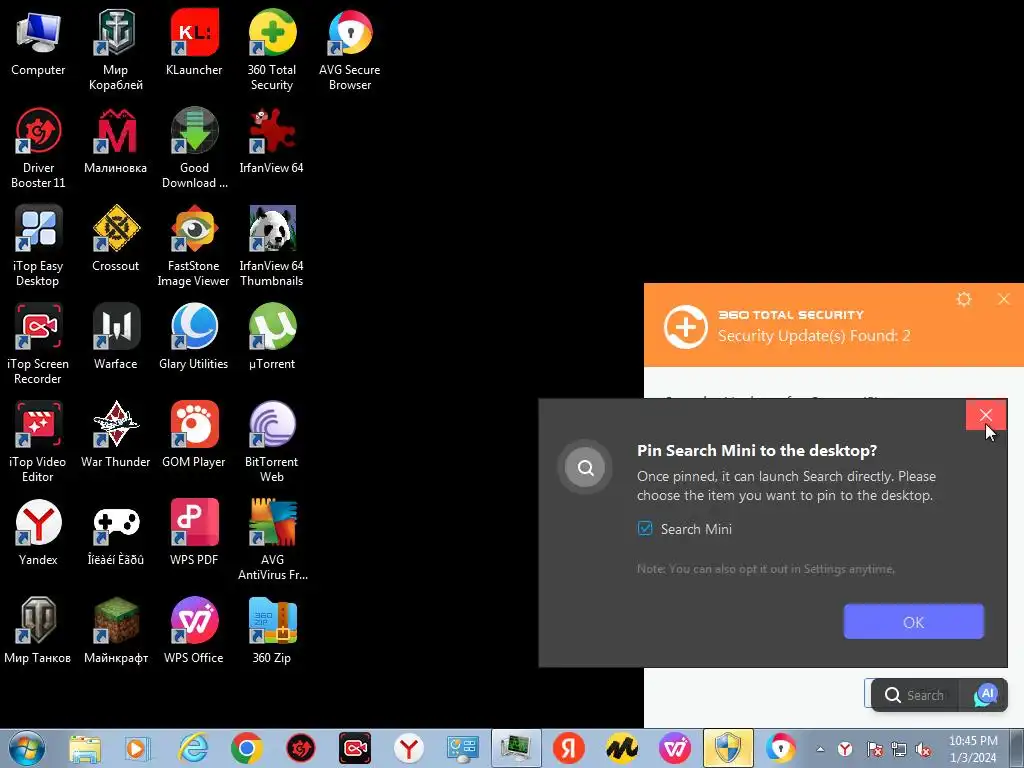
Task: Open the yellow scribble taskbar application
Action: 622,748
